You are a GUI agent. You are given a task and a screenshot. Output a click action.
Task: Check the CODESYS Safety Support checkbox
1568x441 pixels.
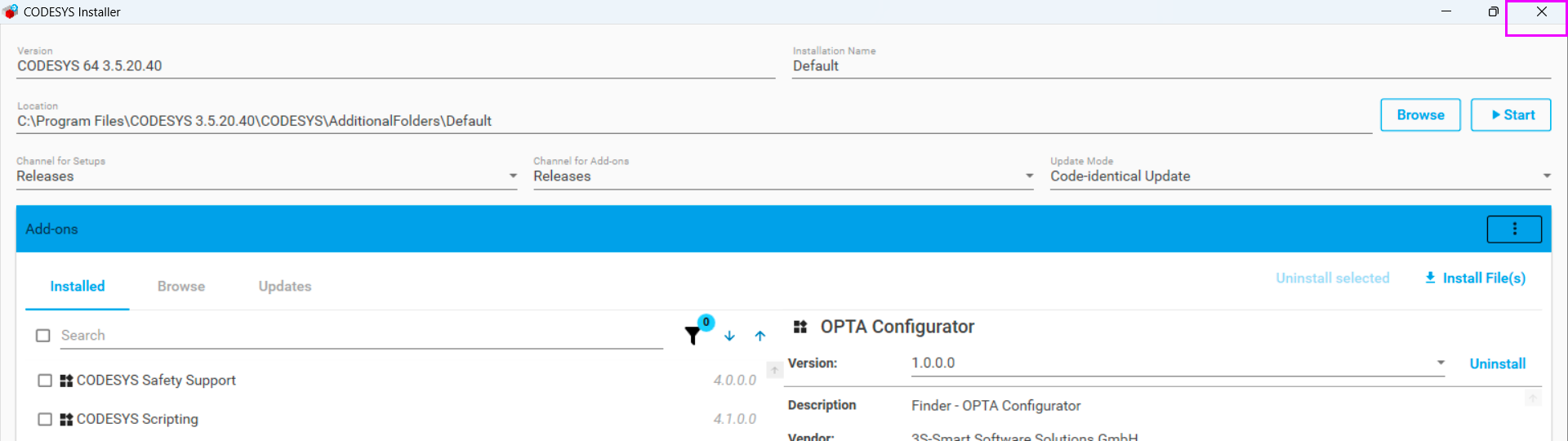[x=45, y=381]
